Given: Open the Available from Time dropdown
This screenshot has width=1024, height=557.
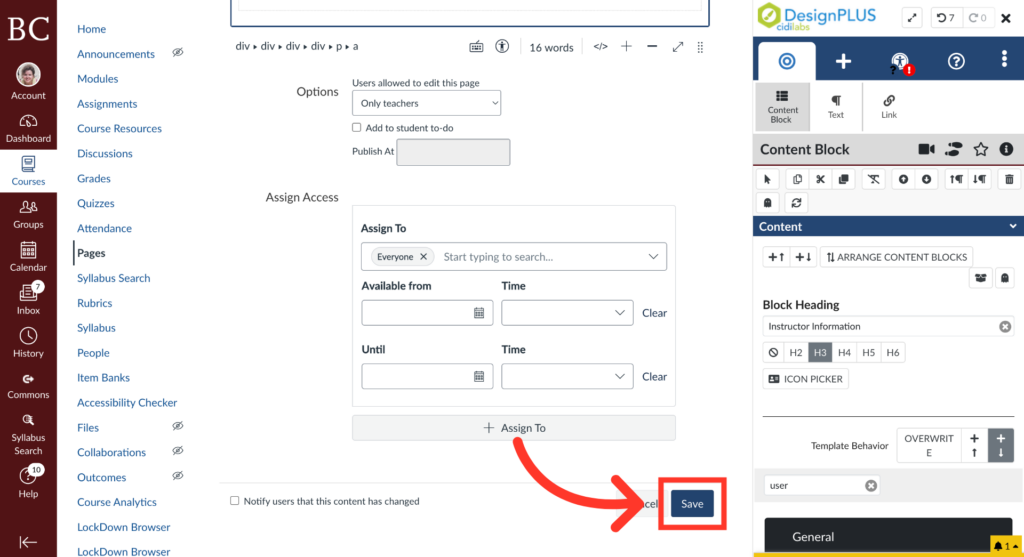Looking at the screenshot, I should (567, 313).
